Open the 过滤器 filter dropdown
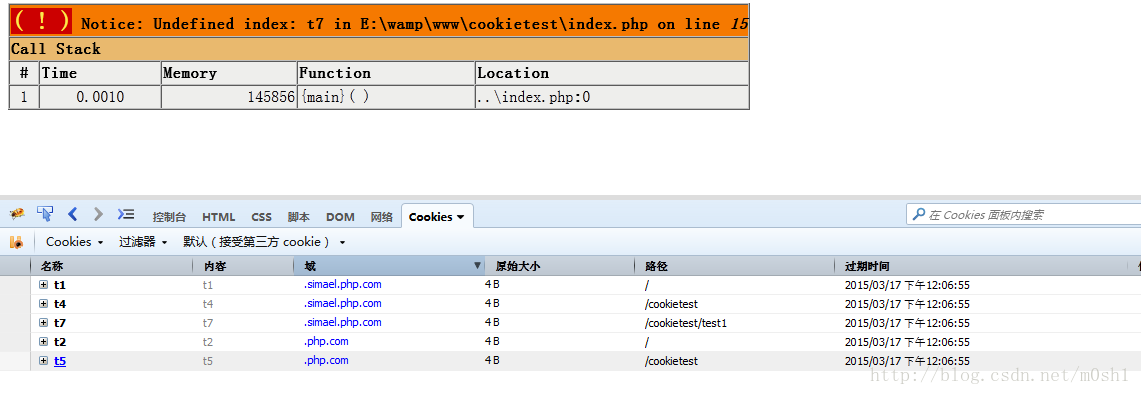Viewport: 1141px width, 395px height. (143, 242)
